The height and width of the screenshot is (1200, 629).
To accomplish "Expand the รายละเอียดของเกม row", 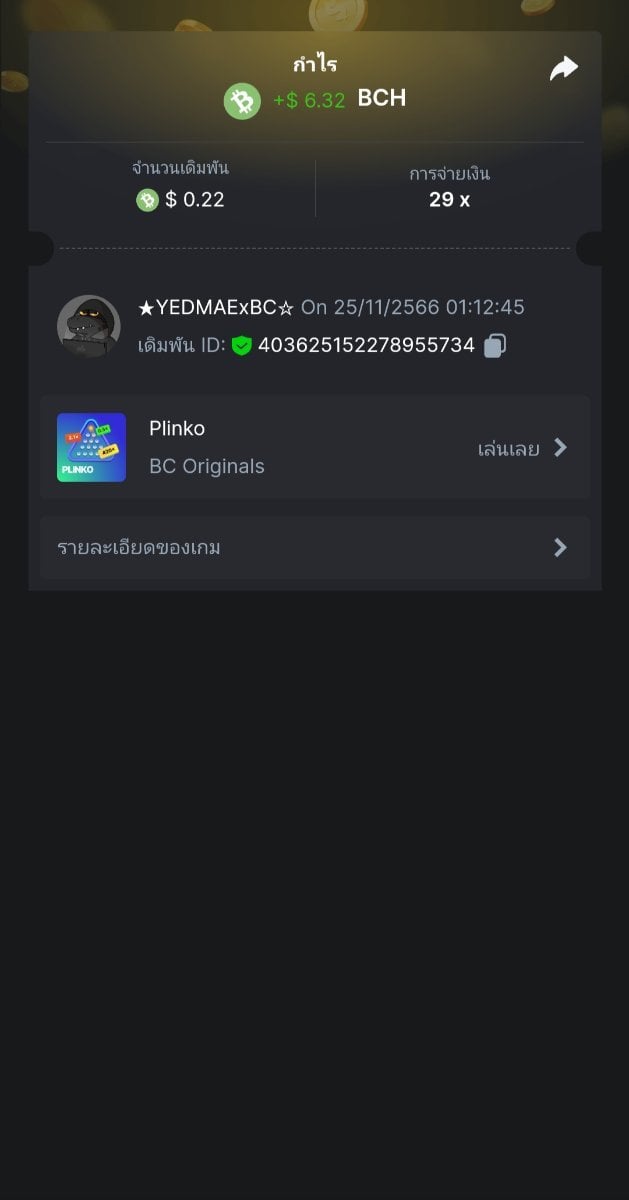I will click(300, 547).
